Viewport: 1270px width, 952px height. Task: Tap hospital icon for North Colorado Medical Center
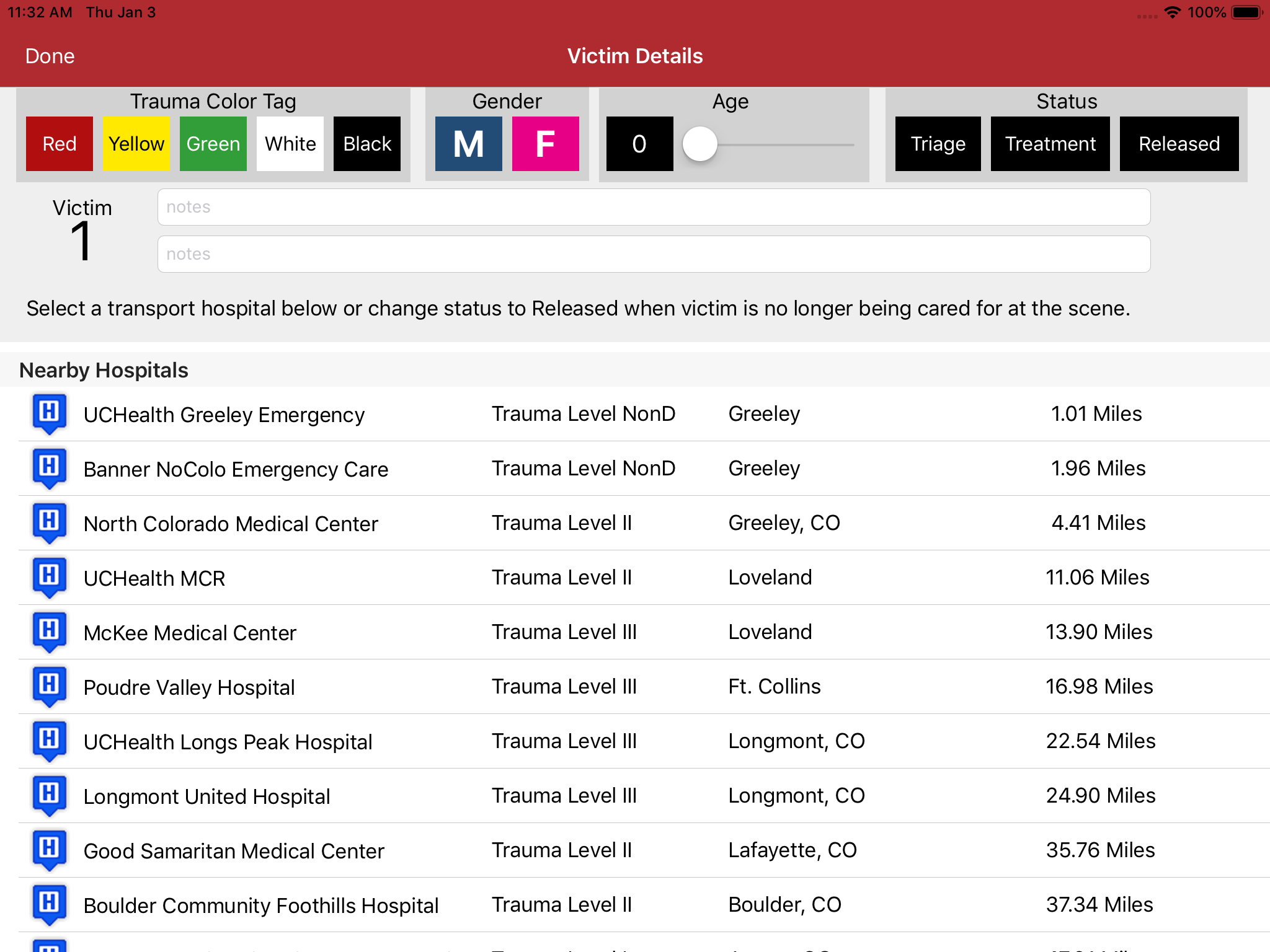click(x=49, y=522)
